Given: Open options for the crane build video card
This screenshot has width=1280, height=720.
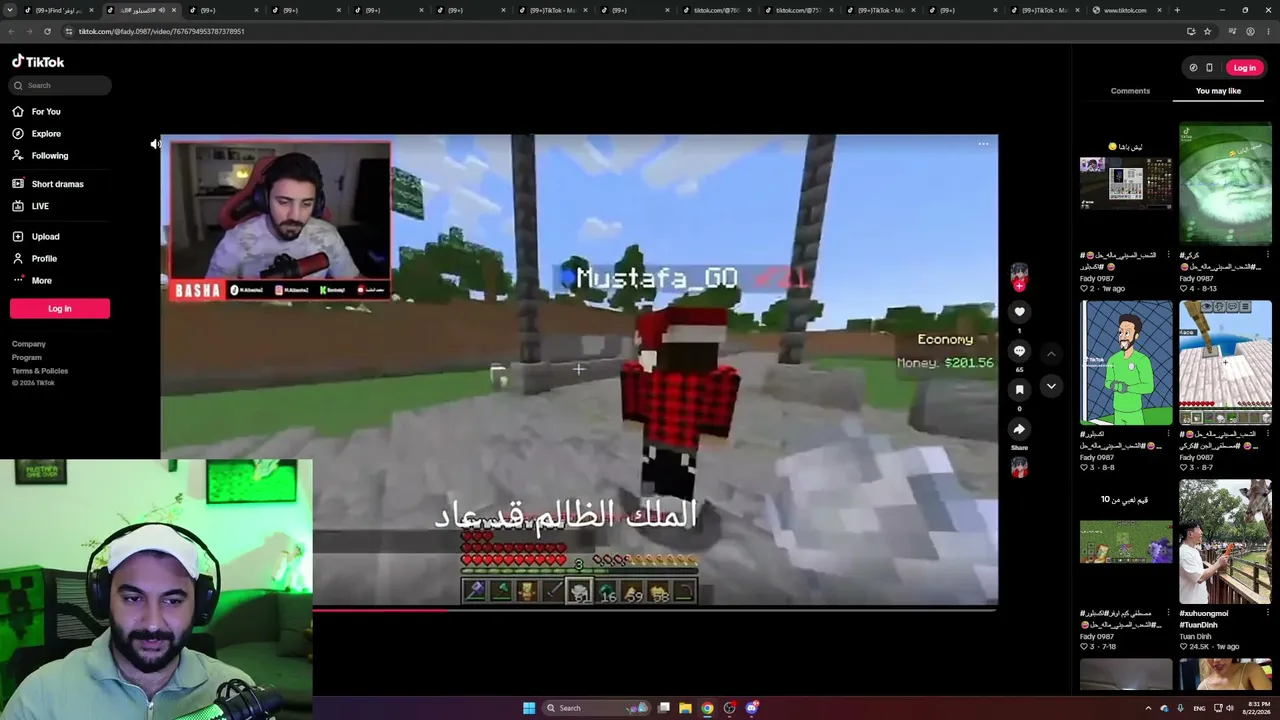Looking at the screenshot, I should (x=1267, y=434).
